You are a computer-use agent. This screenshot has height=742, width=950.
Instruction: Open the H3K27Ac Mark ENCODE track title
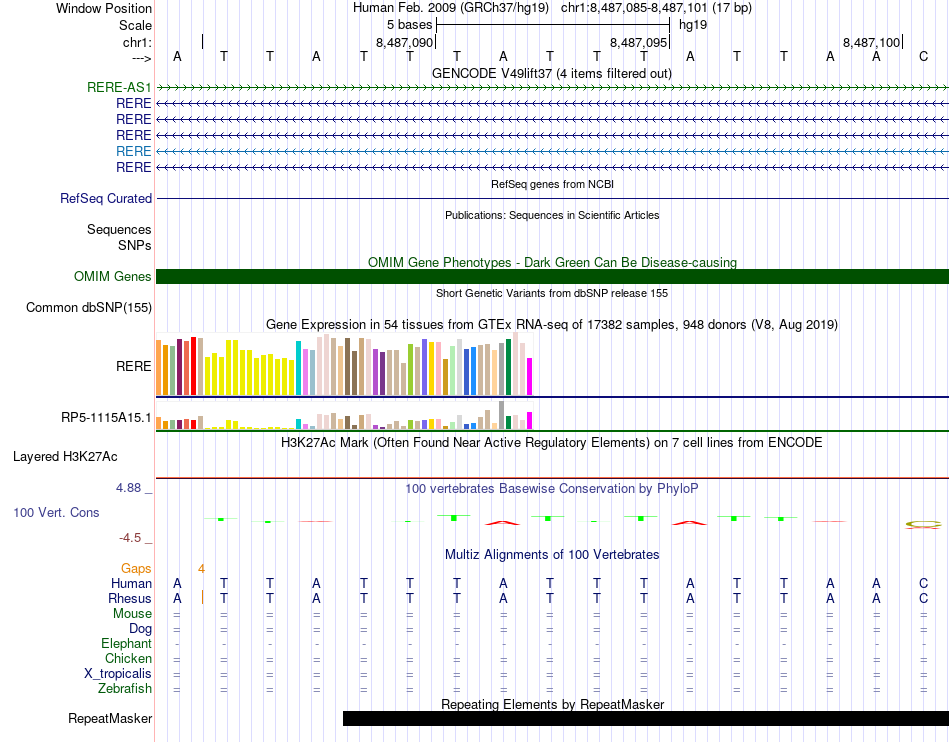coord(552,442)
